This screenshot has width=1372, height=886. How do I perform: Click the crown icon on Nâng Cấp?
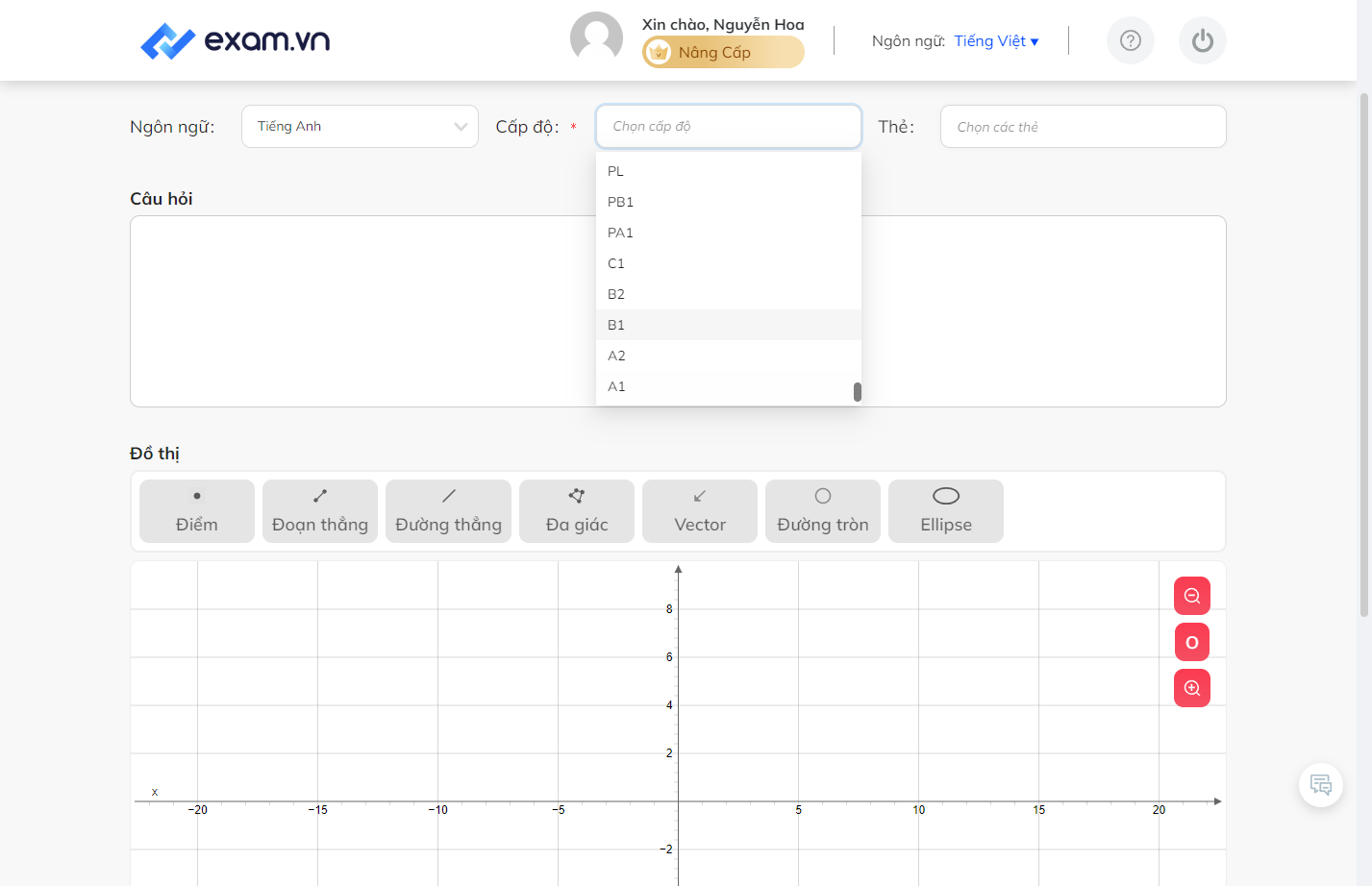pos(659,52)
